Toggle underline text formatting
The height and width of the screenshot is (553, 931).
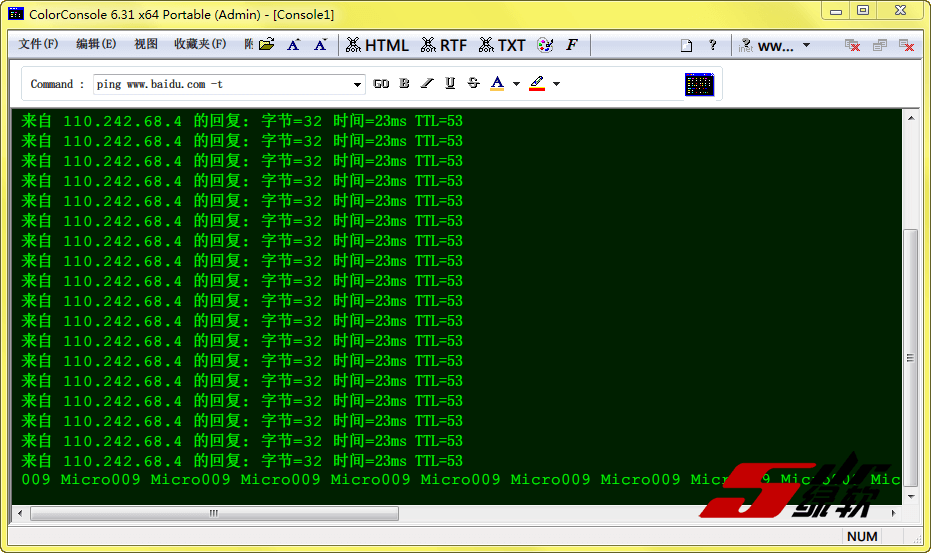point(450,84)
